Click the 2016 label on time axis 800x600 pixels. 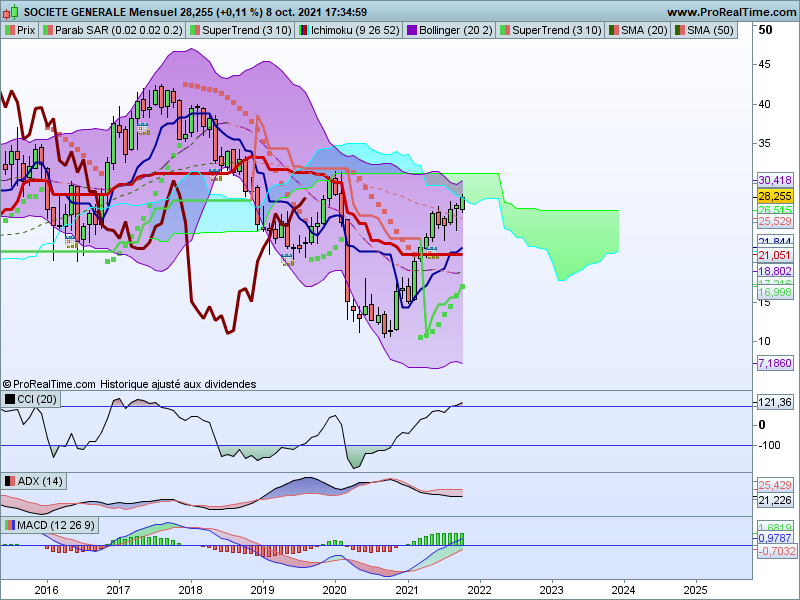click(x=46, y=590)
